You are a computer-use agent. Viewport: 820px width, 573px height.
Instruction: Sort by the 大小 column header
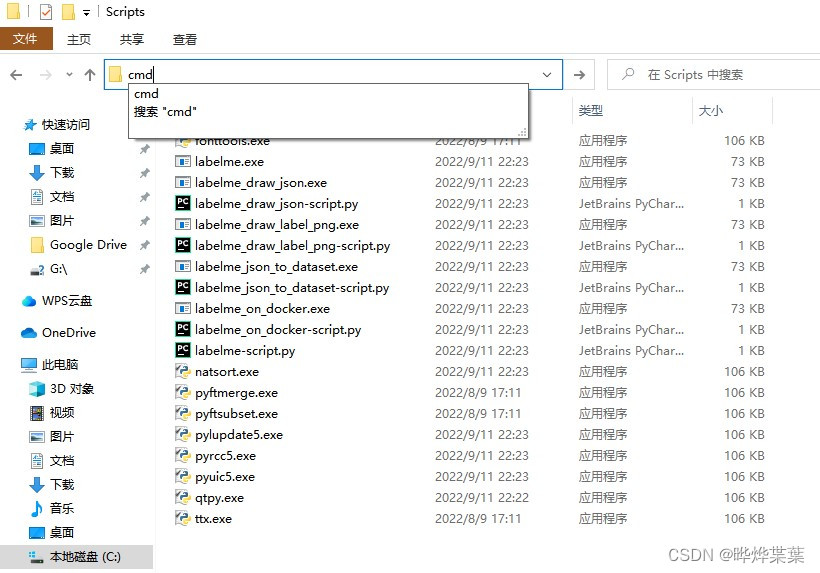coord(711,110)
